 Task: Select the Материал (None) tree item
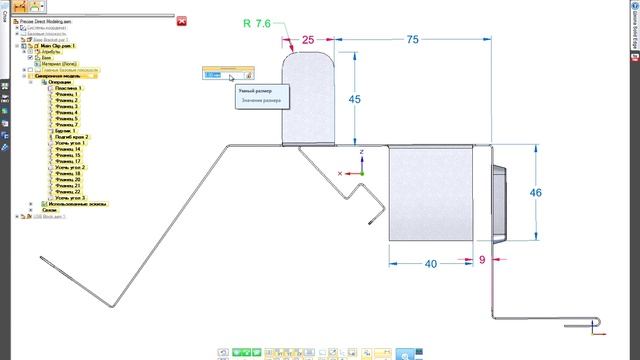59,64
